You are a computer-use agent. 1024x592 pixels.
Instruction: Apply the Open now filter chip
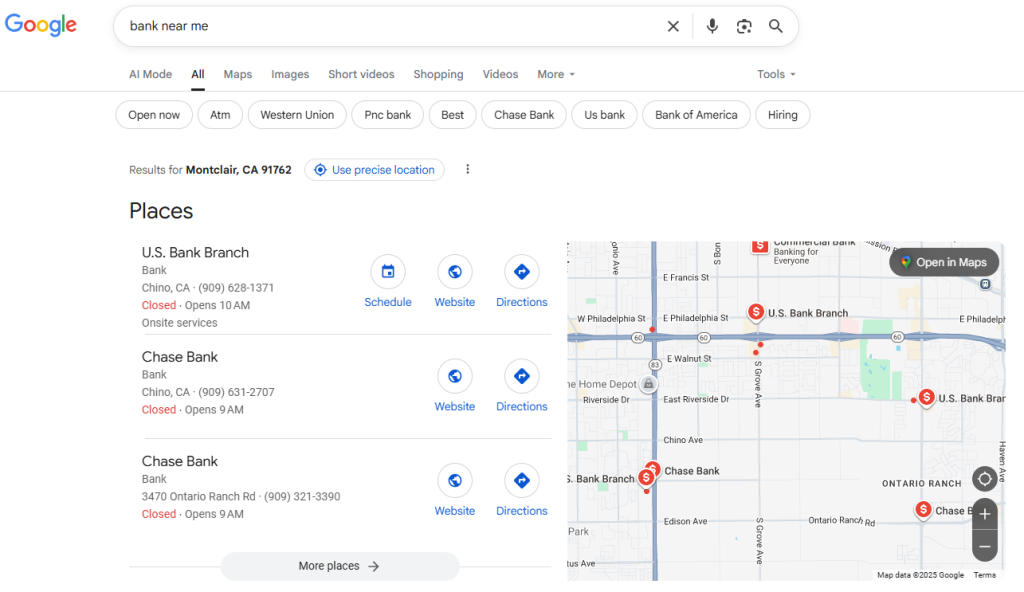tap(154, 115)
